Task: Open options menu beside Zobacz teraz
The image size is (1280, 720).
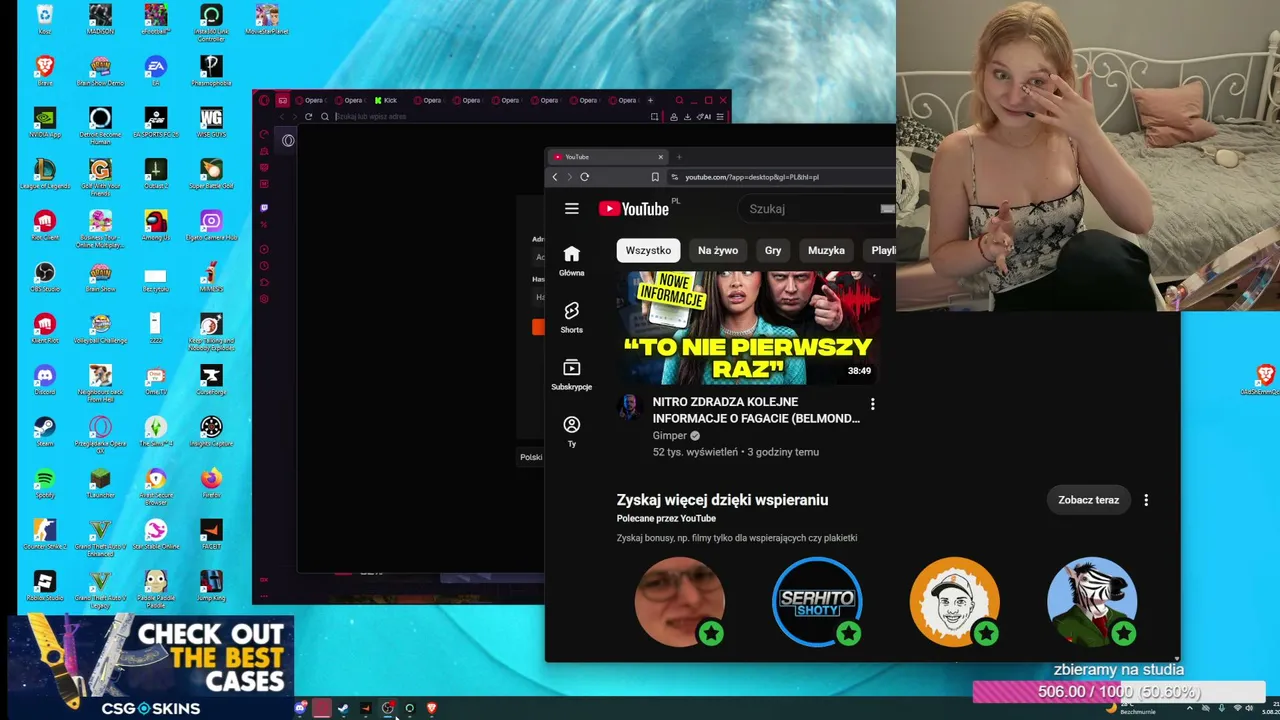Action: pyautogui.click(x=1146, y=500)
